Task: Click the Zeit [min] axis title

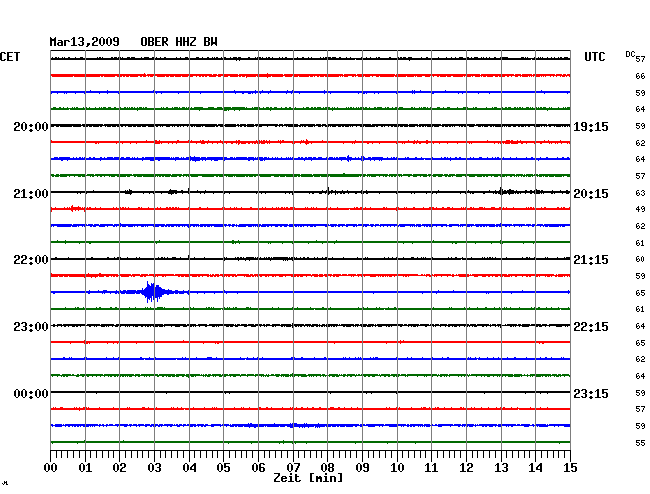Action: click(x=308, y=478)
